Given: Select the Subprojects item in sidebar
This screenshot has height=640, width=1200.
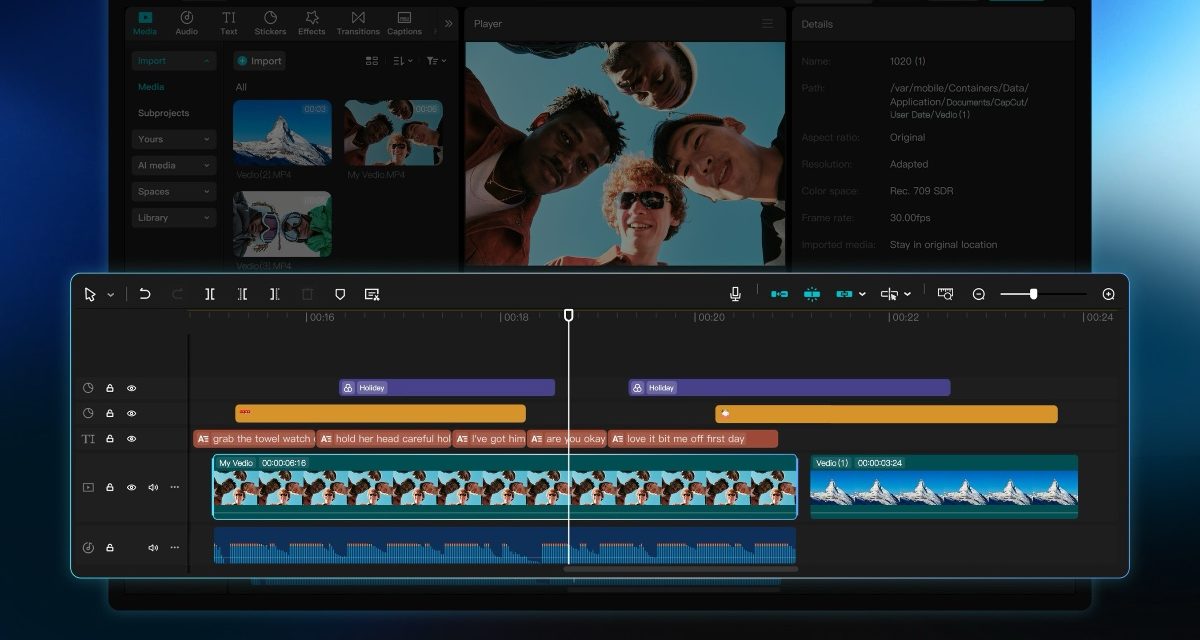Looking at the screenshot, I should [163, 113].
